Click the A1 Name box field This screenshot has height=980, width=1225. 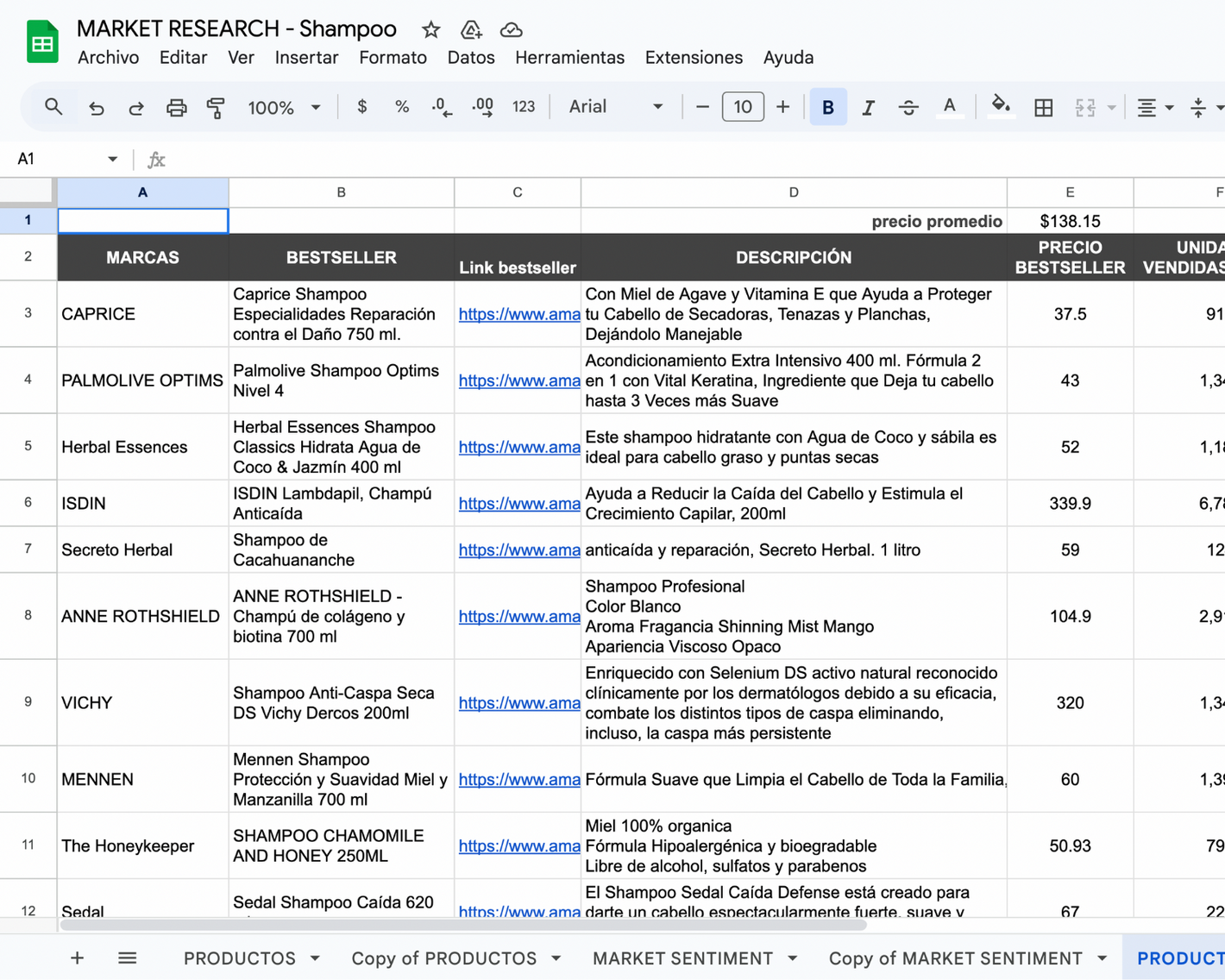(x=57, y=160)
